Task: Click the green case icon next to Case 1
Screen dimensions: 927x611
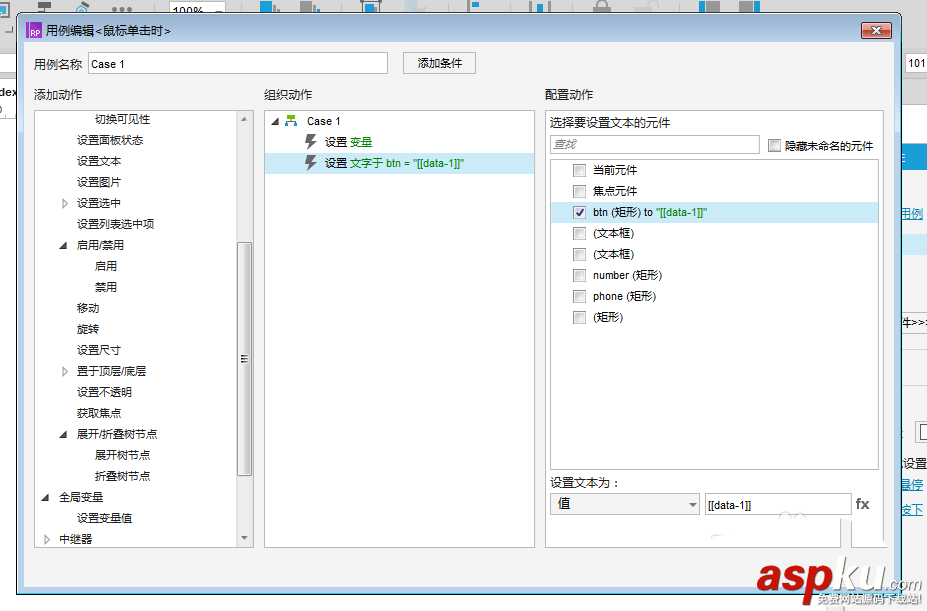Action: [x=292, y=119]
